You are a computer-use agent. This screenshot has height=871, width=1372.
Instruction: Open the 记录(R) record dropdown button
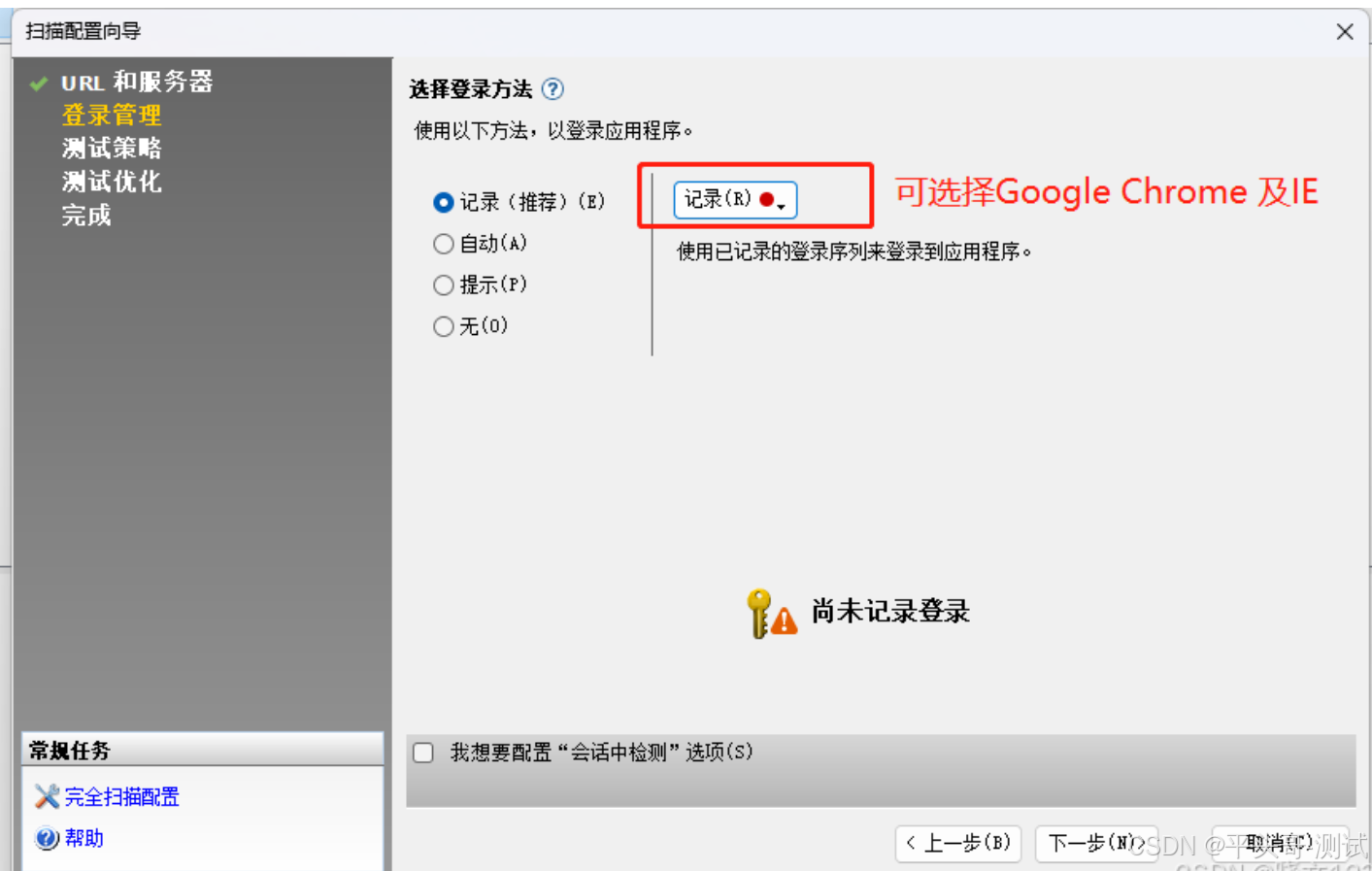pyautogui.click(x=735, y=200)
